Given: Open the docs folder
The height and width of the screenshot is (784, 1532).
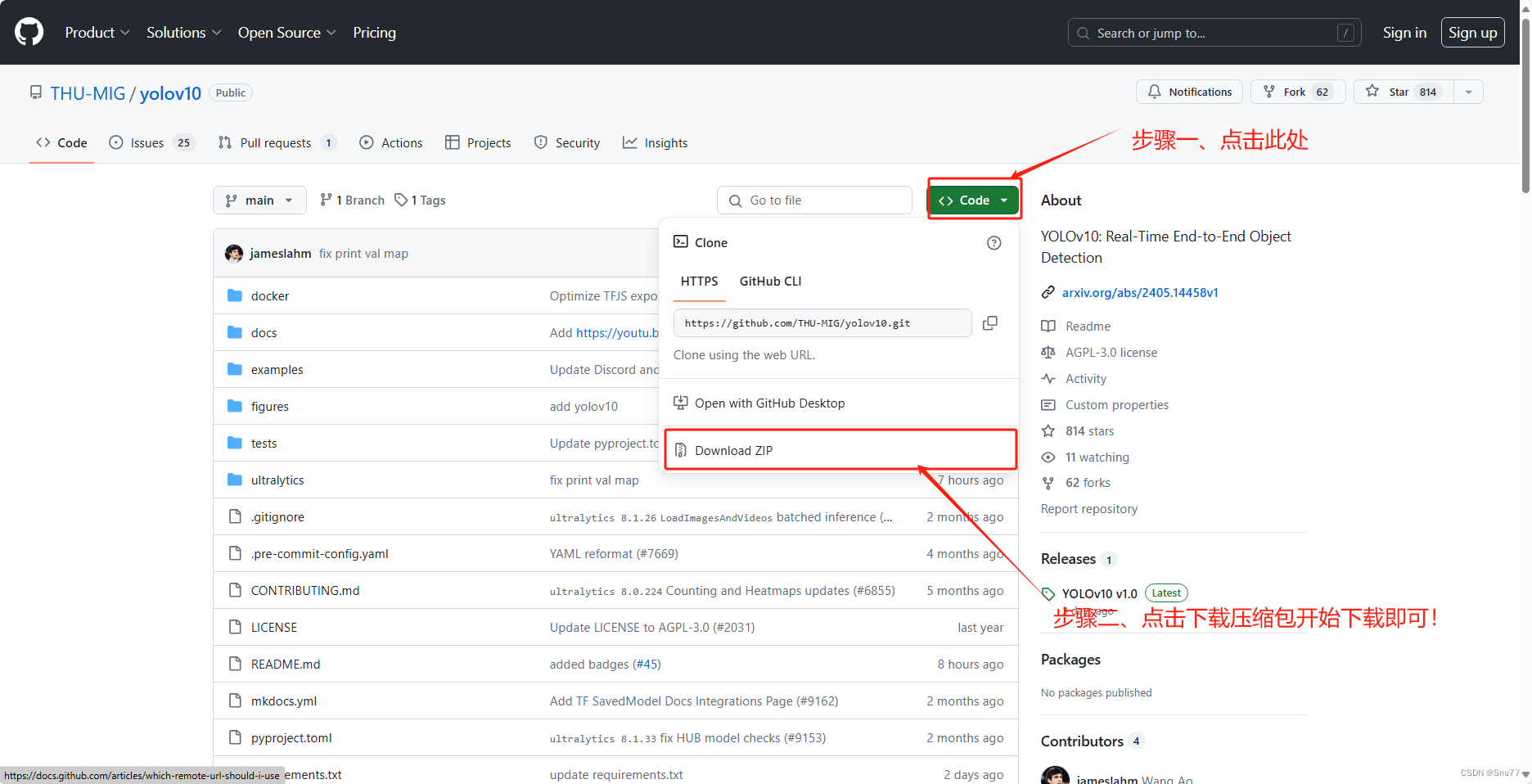Looking at the screenshot, I should coord(264,333).
